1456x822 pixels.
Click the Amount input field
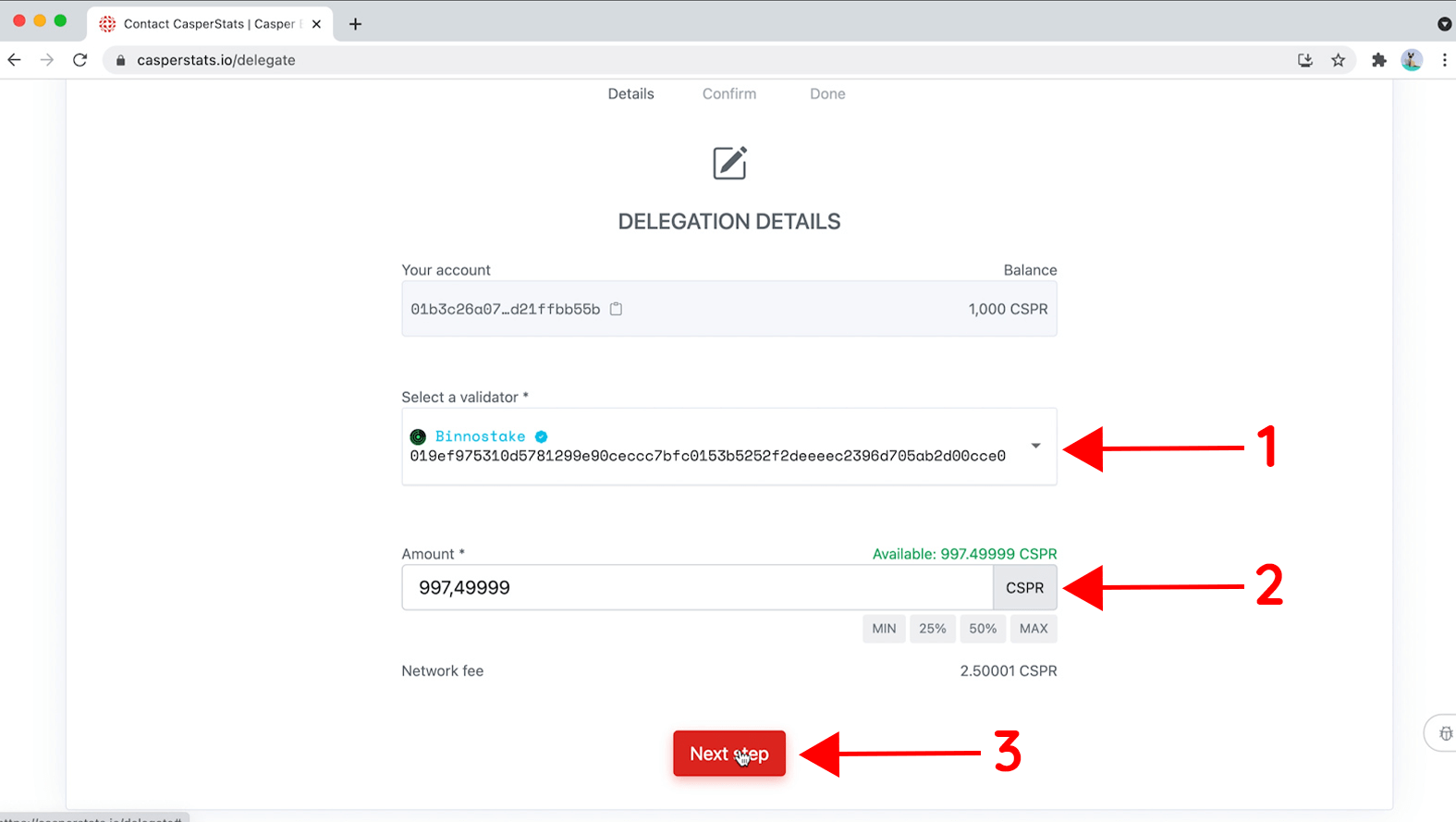pos(698,587)
